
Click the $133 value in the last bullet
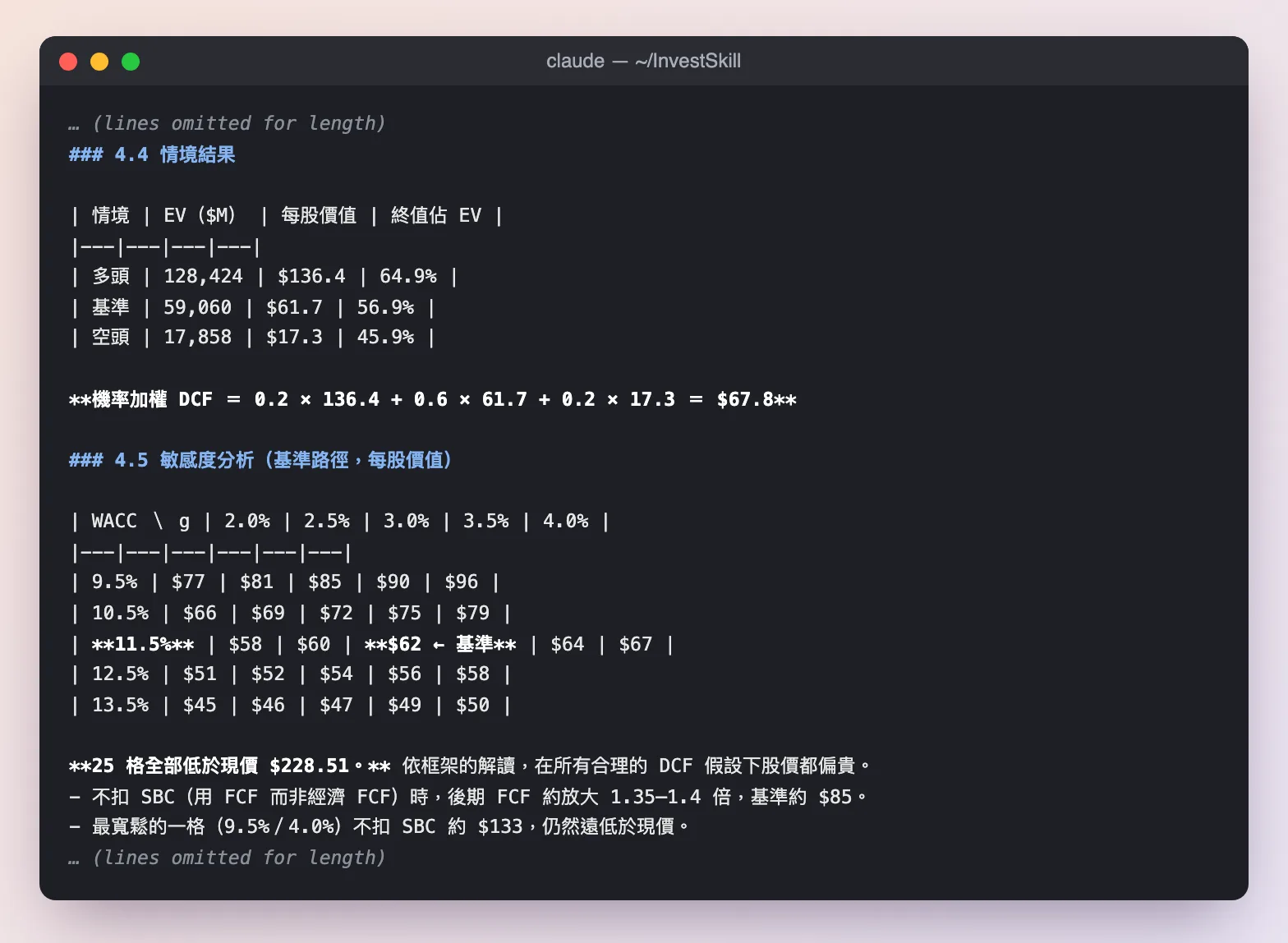point(500,826)
